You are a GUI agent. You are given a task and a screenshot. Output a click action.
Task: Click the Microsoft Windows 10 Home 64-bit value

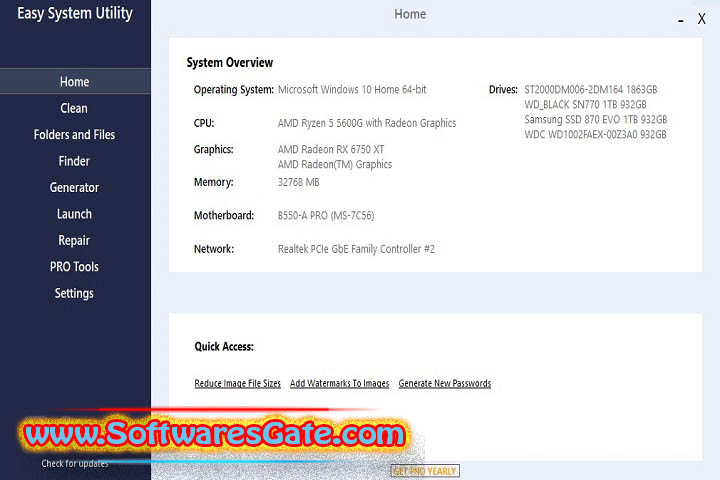pyautogui.click(x=352, y=90)
